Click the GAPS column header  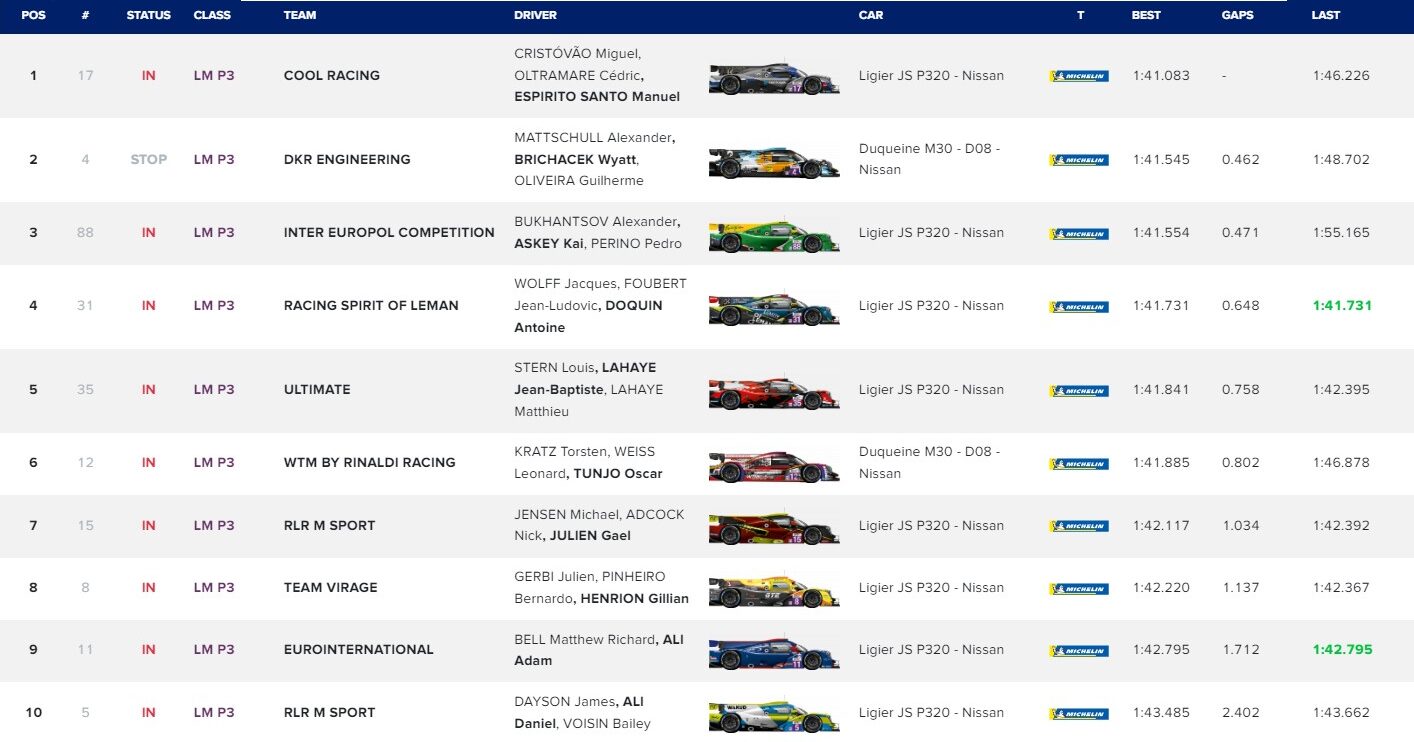1238,15
